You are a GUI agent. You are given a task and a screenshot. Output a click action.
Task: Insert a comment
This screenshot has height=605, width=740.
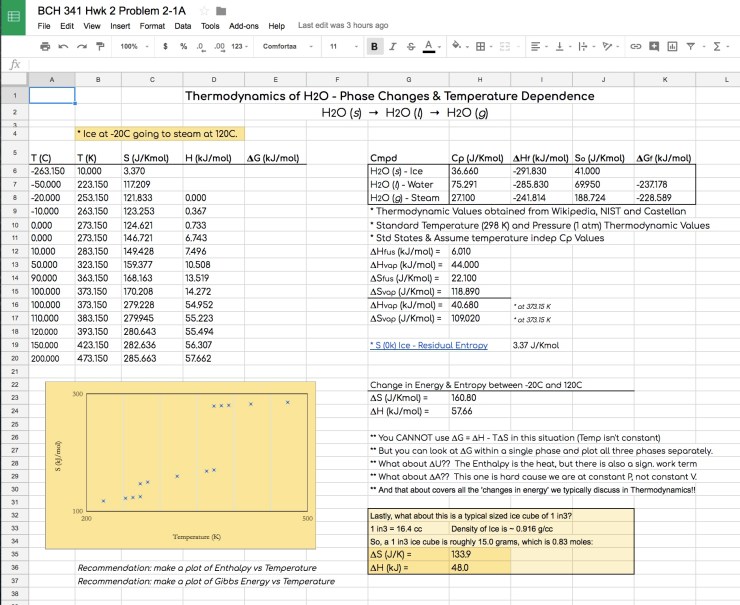pyautogui.click(x=654, y=46)
